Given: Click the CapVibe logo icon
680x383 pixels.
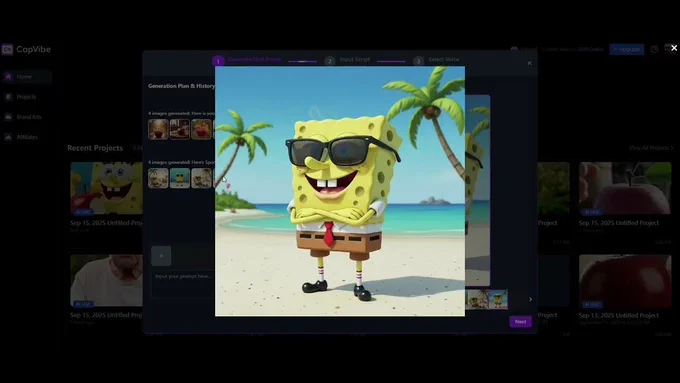Looking at the screenshot, I should pyautogui.click(x=7, y=49).
